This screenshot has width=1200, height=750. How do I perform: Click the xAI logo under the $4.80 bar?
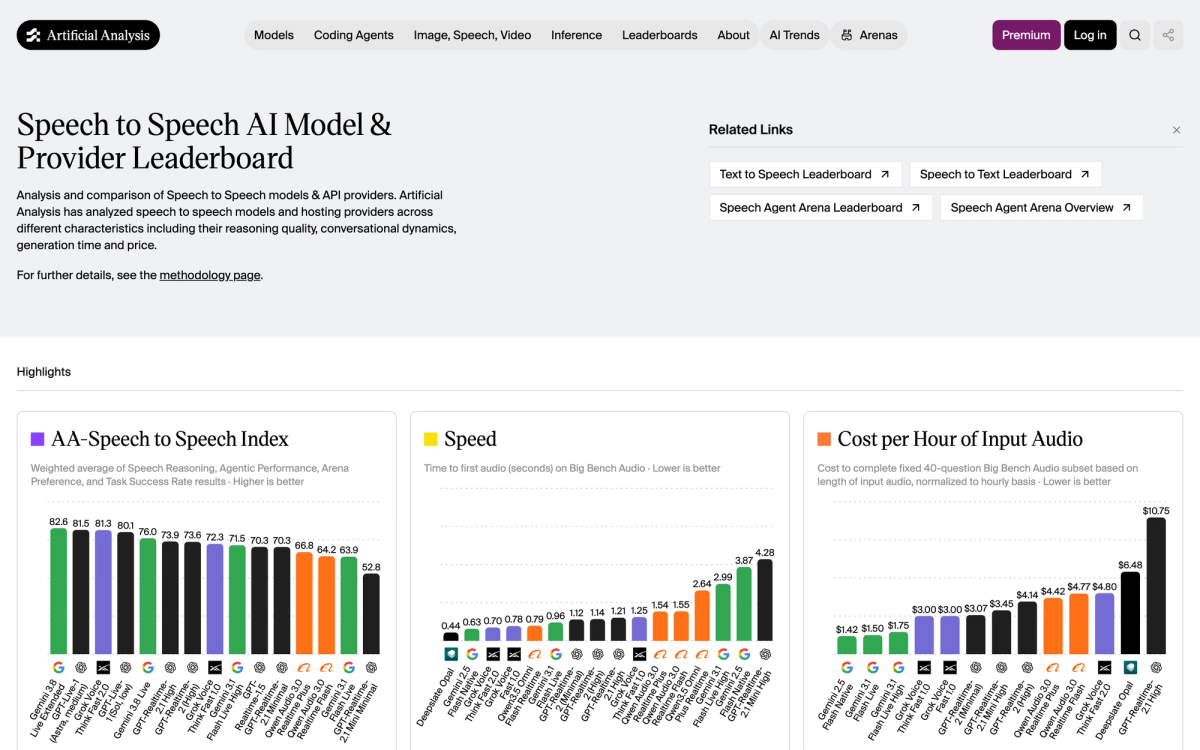pyautogui.click(x=1104, y=667)
